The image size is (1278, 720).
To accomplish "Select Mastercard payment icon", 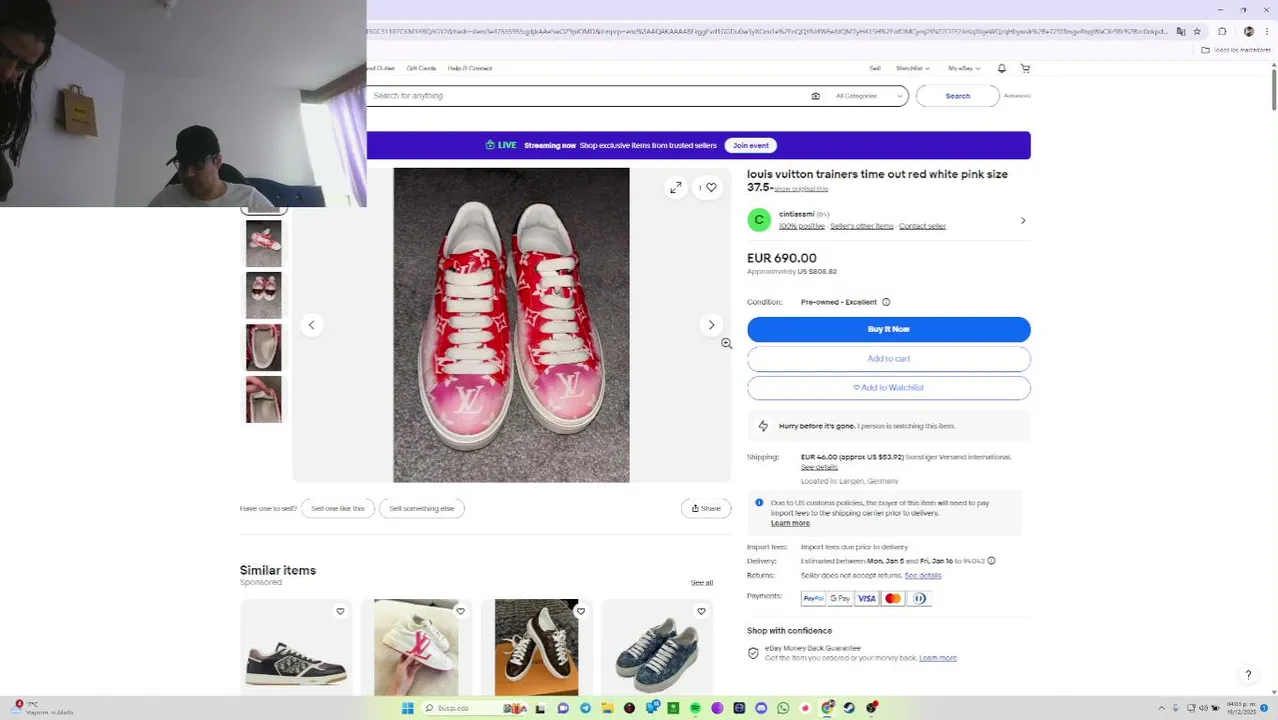I will [893, 599].
